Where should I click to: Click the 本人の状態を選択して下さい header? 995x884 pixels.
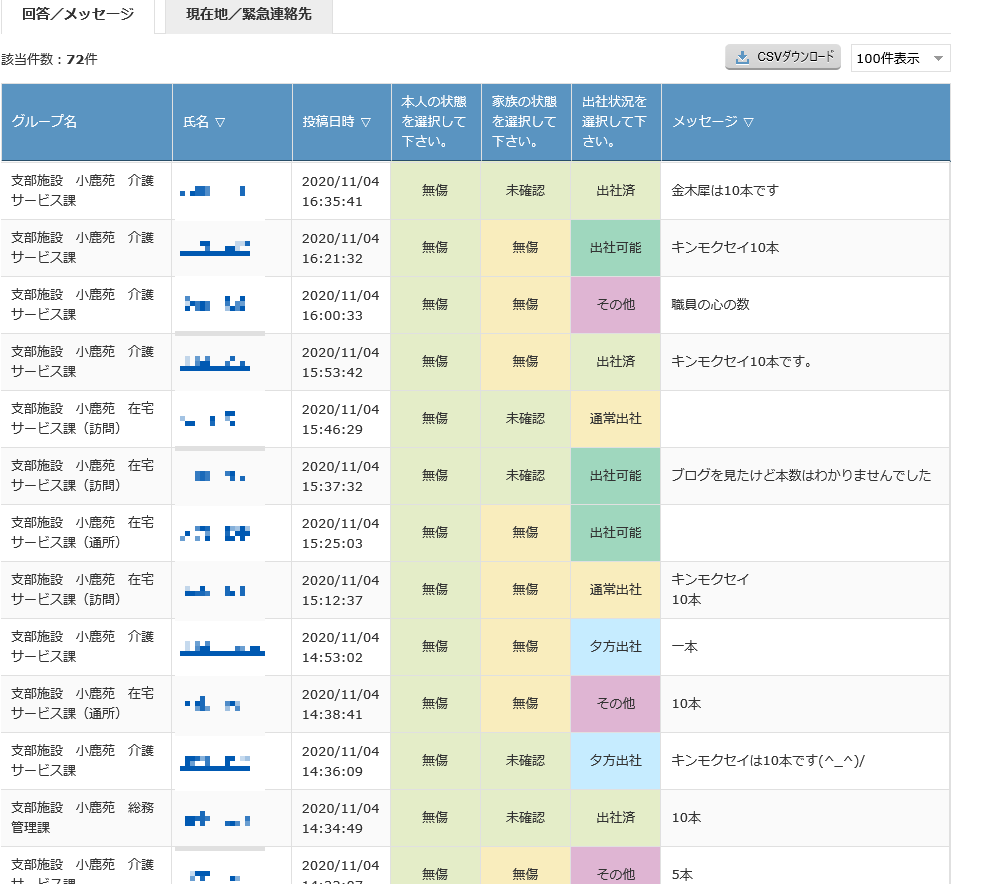pos(436,122)
